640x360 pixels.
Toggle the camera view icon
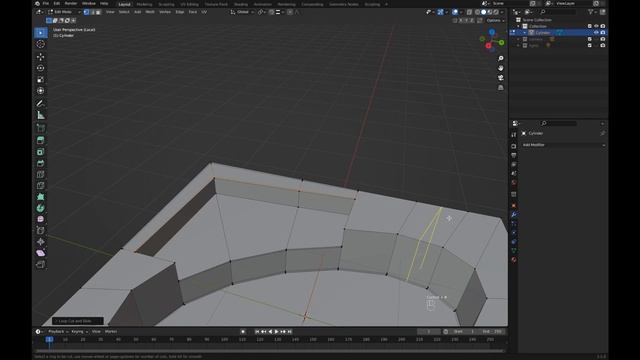pyautogui.click(x=501, y=78)
